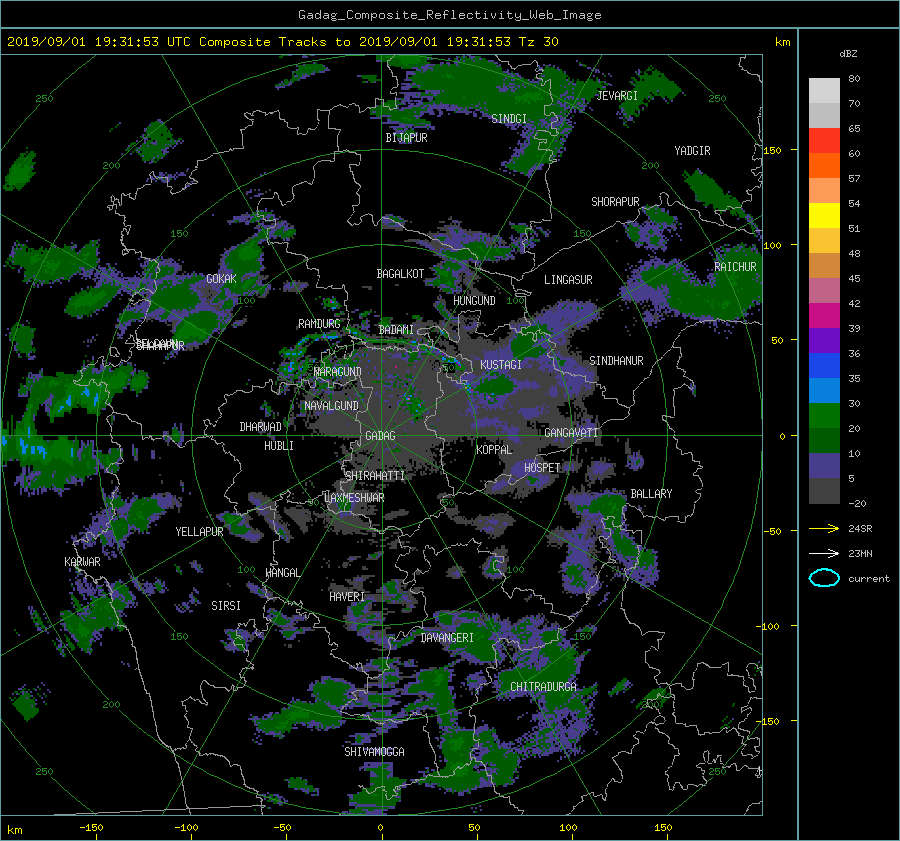Screen dimensions: 900x841
Task: Select the HUNGUND label
Action: coord(474,301)
